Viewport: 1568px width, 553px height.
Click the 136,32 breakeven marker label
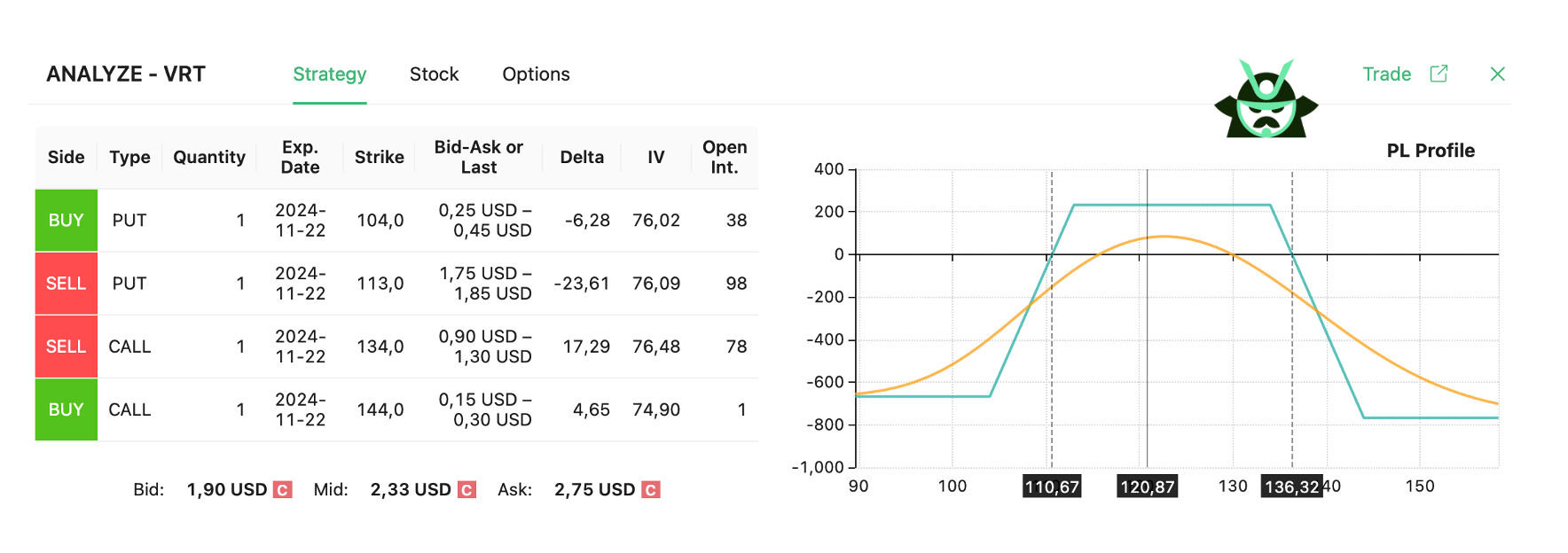(1292, 487)
